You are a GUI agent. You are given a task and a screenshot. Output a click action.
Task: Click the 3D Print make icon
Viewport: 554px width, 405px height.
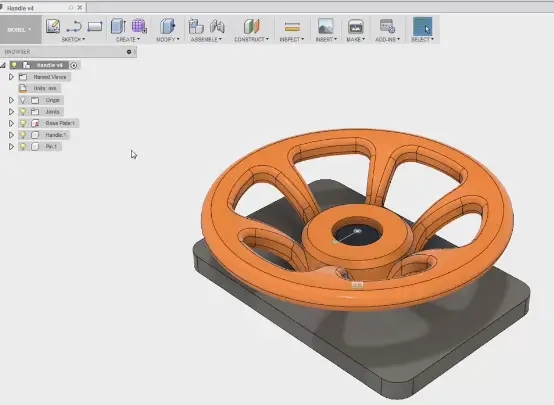[x=355, y=27]
